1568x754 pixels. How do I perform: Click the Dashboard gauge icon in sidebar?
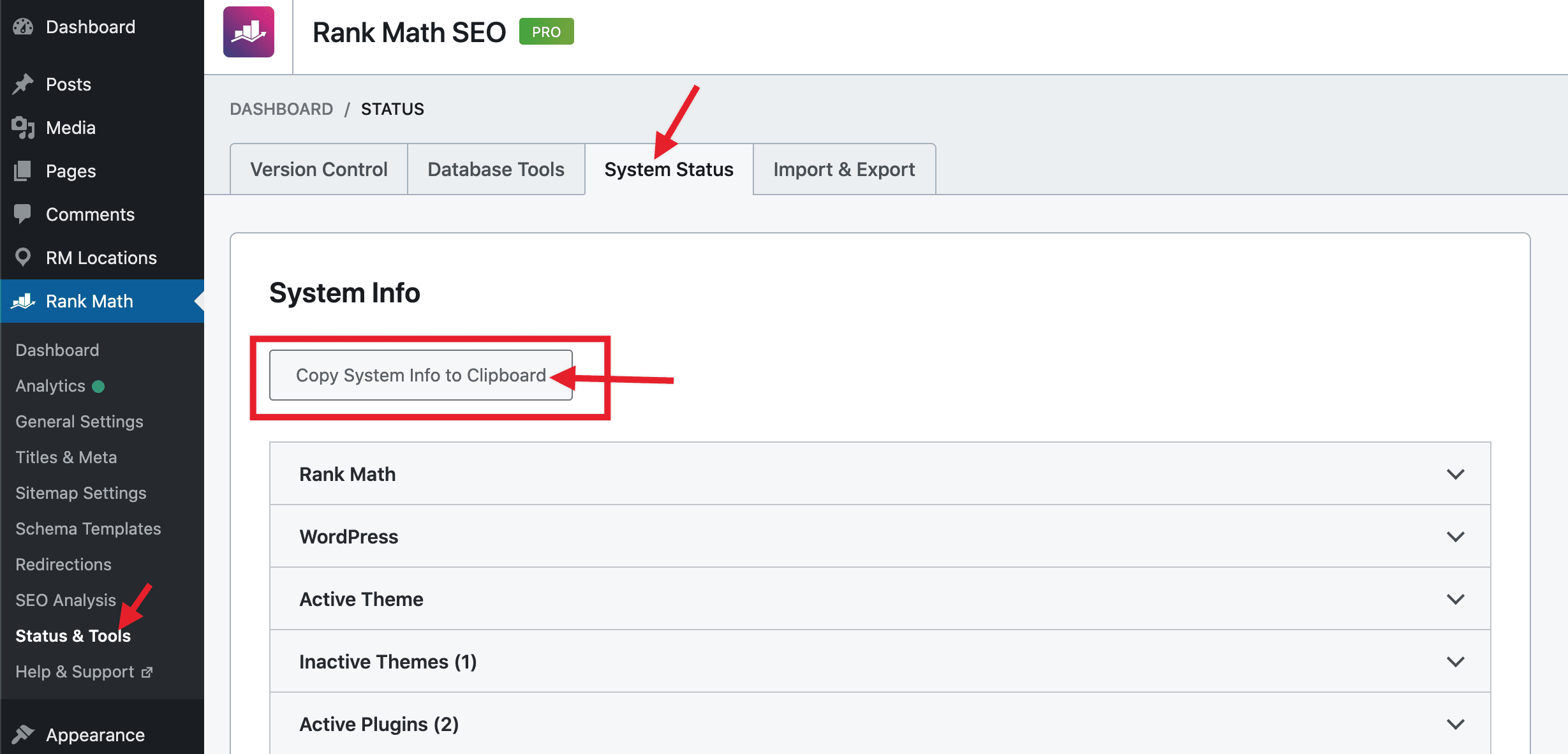click(x=23, y=27)
